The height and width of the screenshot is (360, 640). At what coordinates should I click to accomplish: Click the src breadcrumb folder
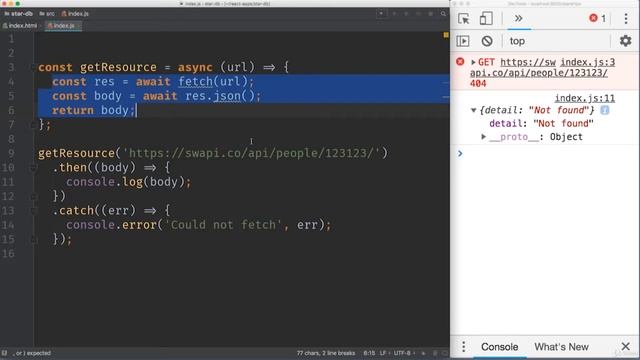click(47, 14)
